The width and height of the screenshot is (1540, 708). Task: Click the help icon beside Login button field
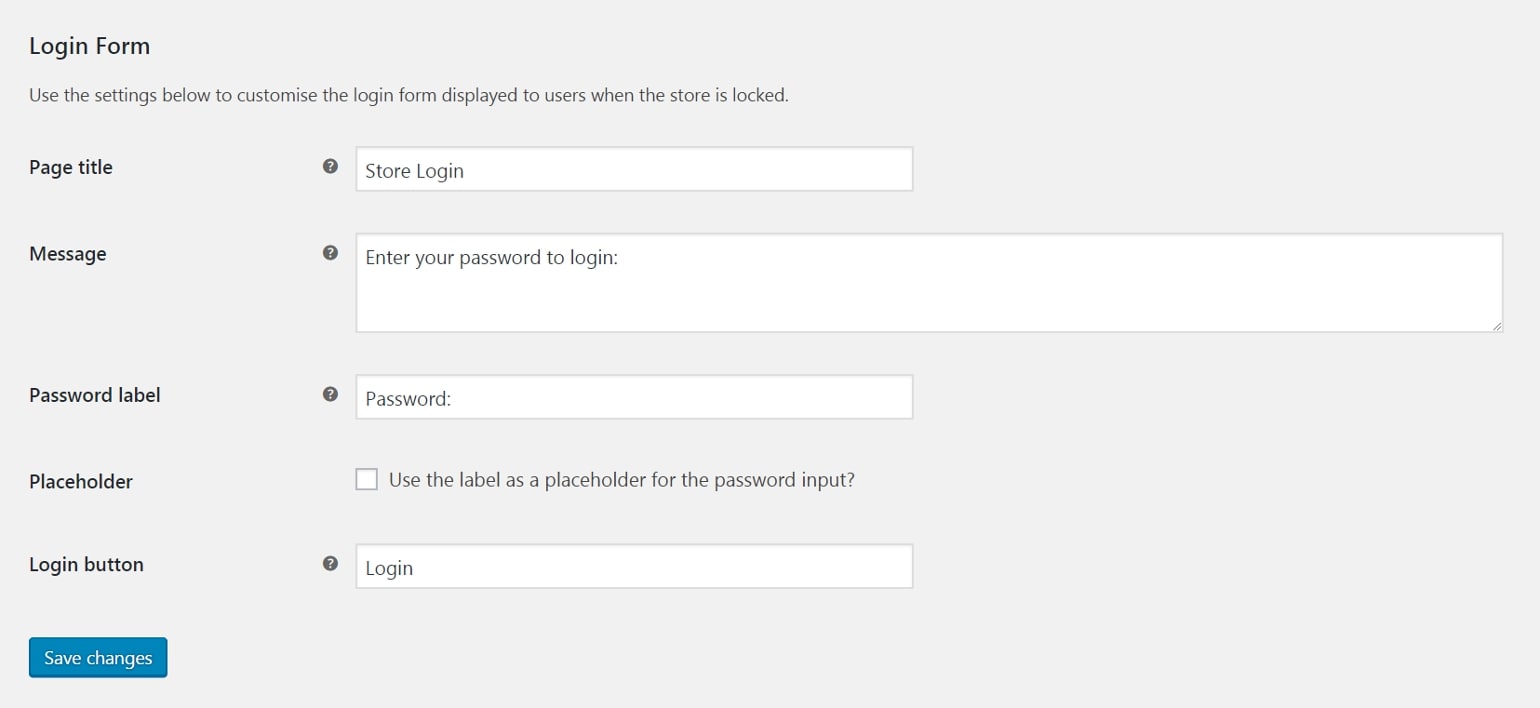tap(331, 563)
